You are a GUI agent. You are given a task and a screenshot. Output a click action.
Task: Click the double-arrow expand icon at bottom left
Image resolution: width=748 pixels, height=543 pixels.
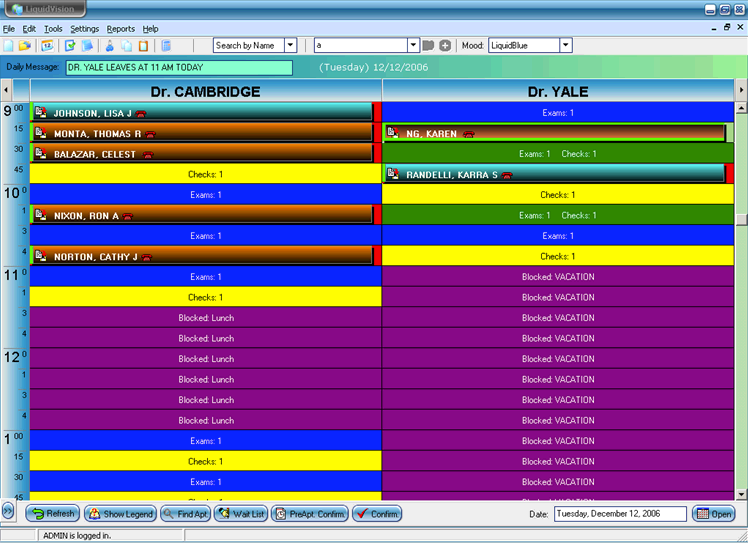coord(8,511)
